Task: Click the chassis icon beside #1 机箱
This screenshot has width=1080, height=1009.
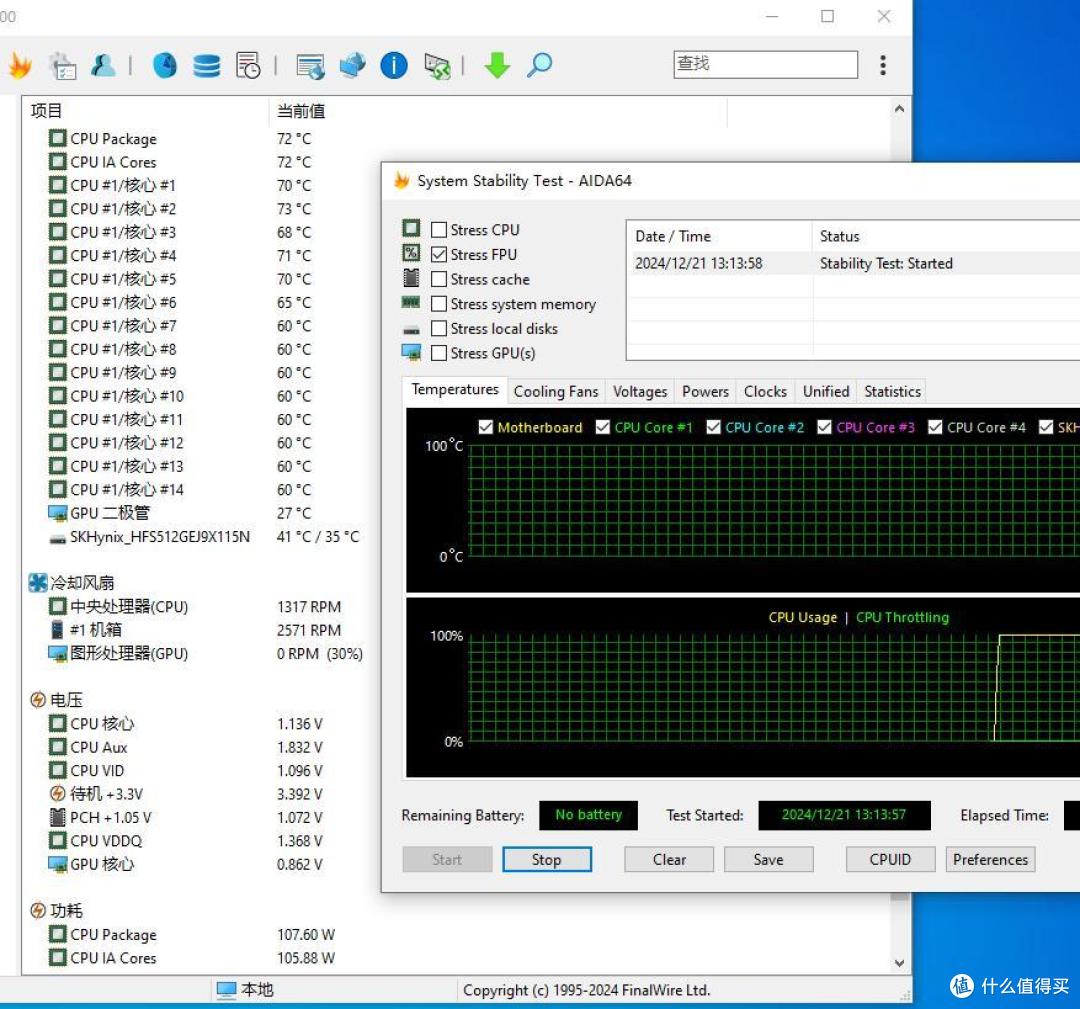Action: coord(57,630)
